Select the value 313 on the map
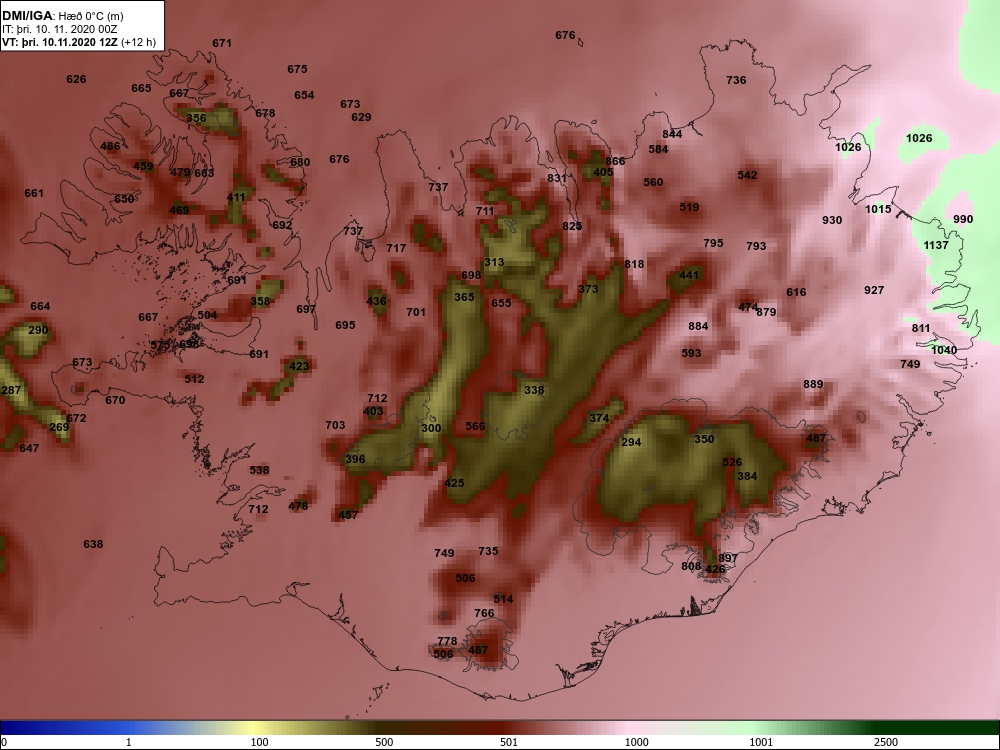Image resolution: width=1000 pixels, height=750 pixels. pyautogui.click(x=494, y=262)
